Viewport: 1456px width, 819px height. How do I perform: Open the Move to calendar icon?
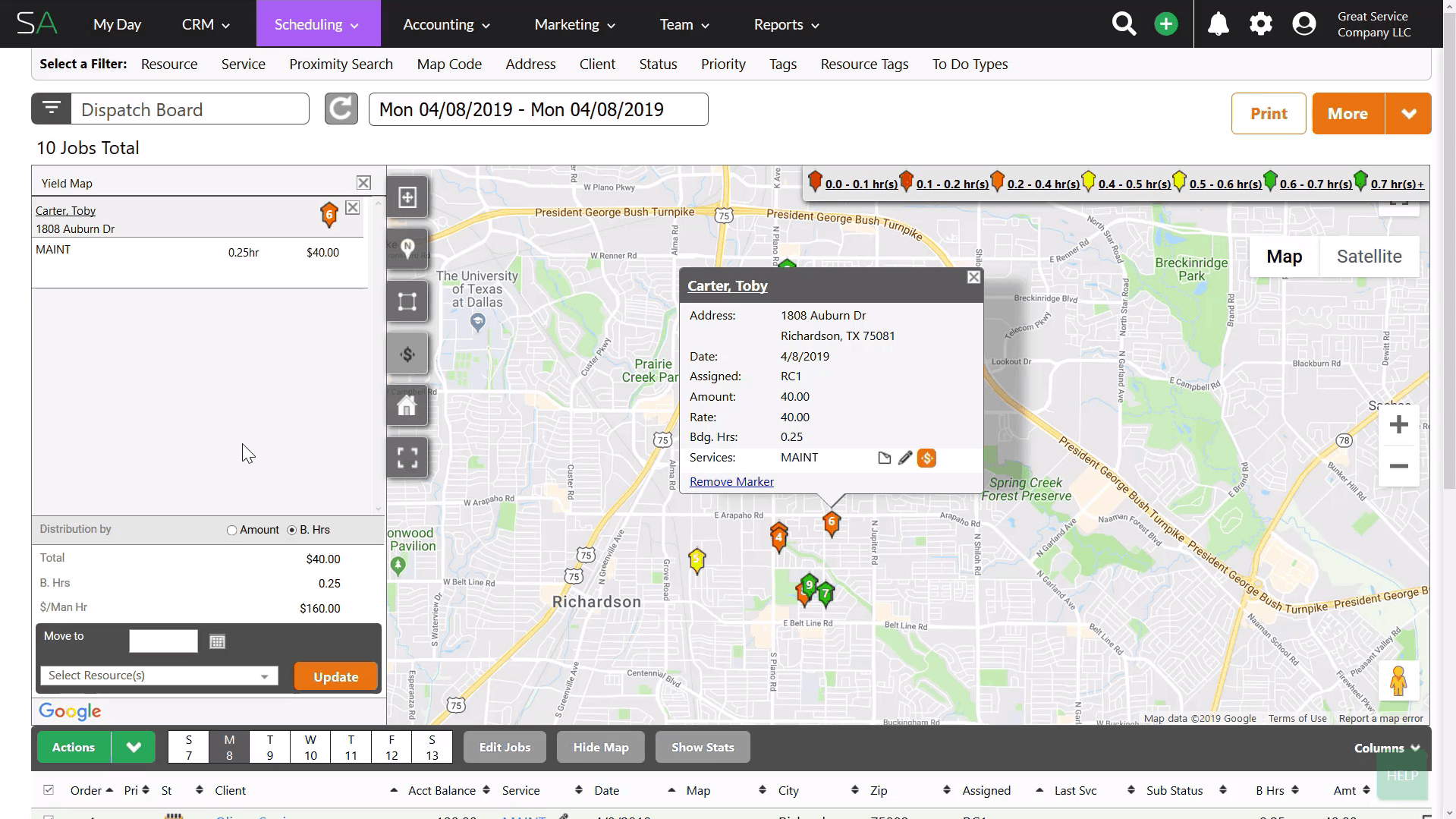point(217,641)
